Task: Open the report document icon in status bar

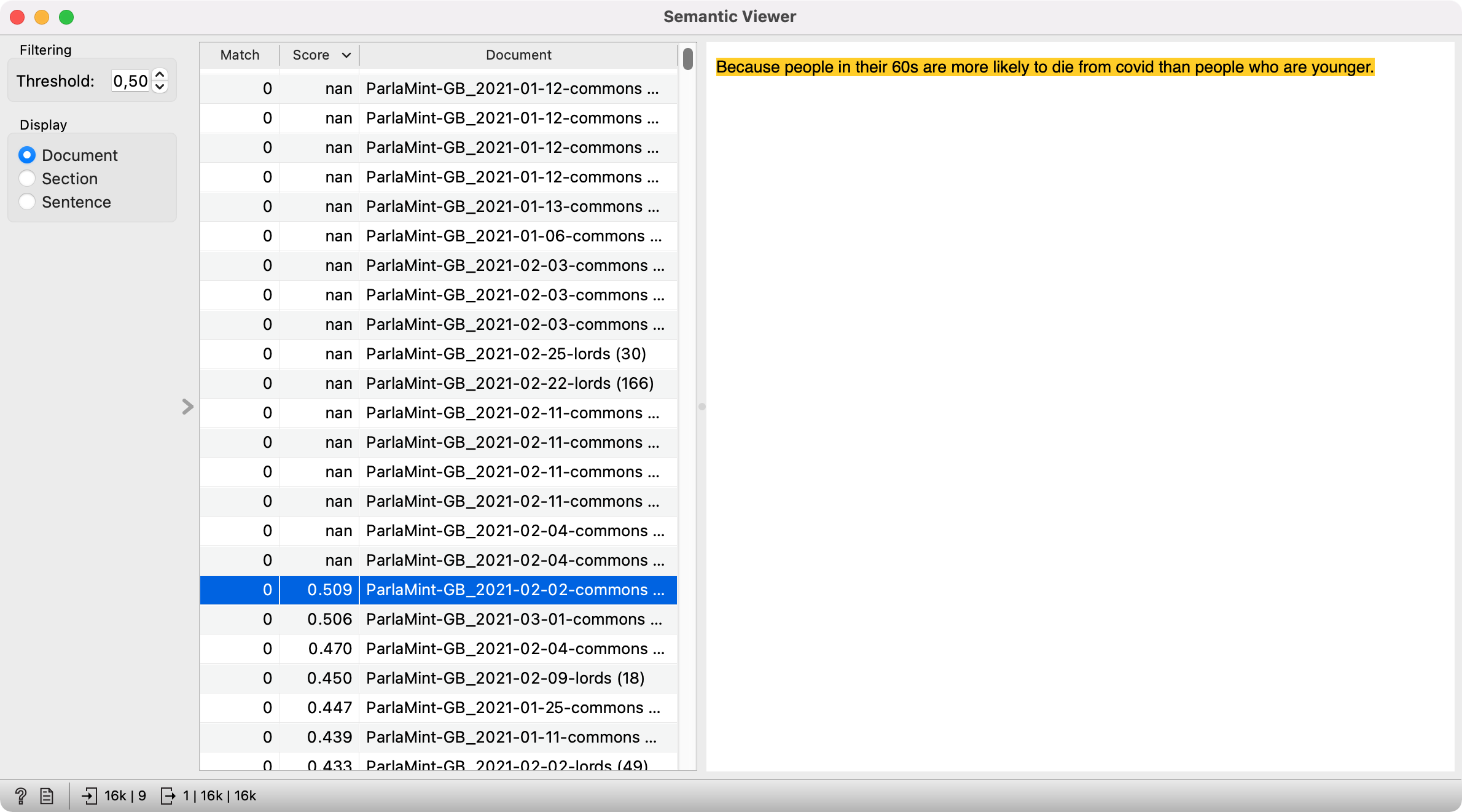Action: 47,795
